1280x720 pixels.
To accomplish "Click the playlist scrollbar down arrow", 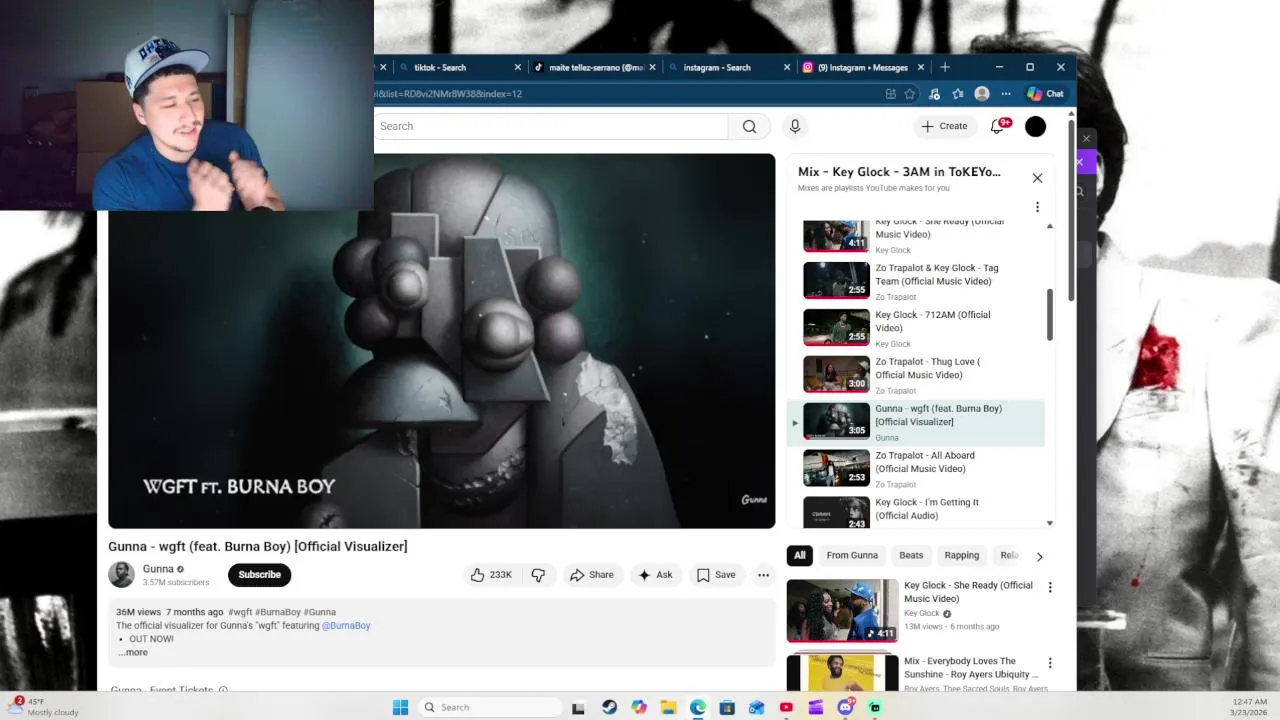I will pyautogui.click(x=1050, y=523).
